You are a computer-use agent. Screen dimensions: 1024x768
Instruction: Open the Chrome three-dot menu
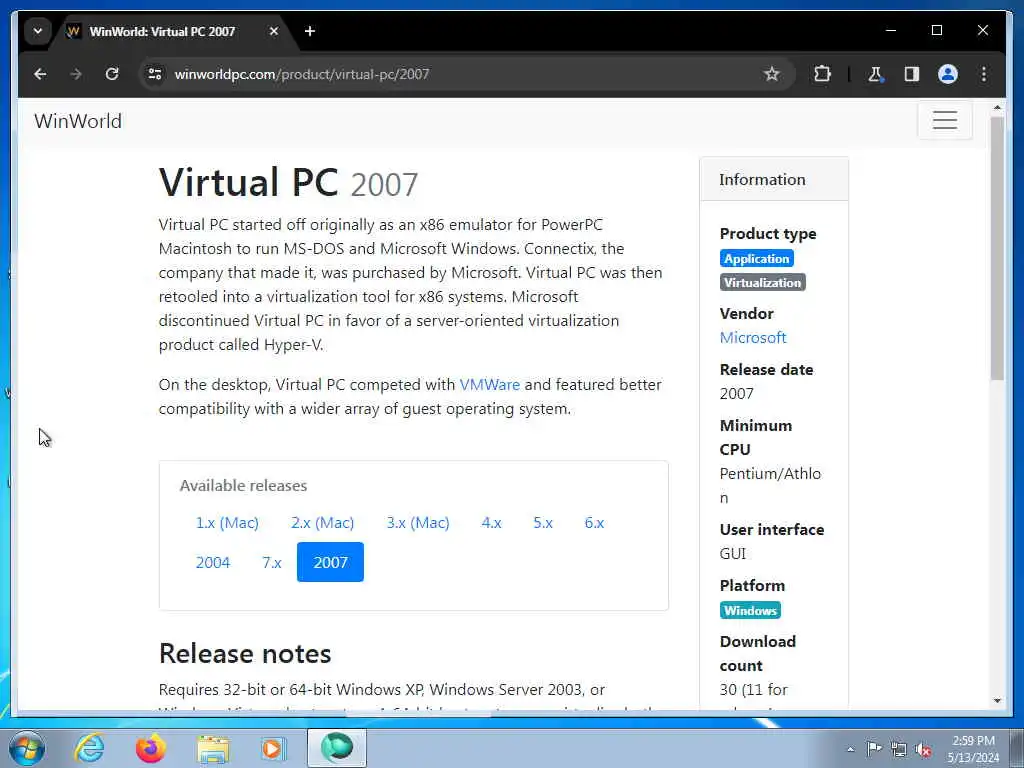[x=984, y=74]
